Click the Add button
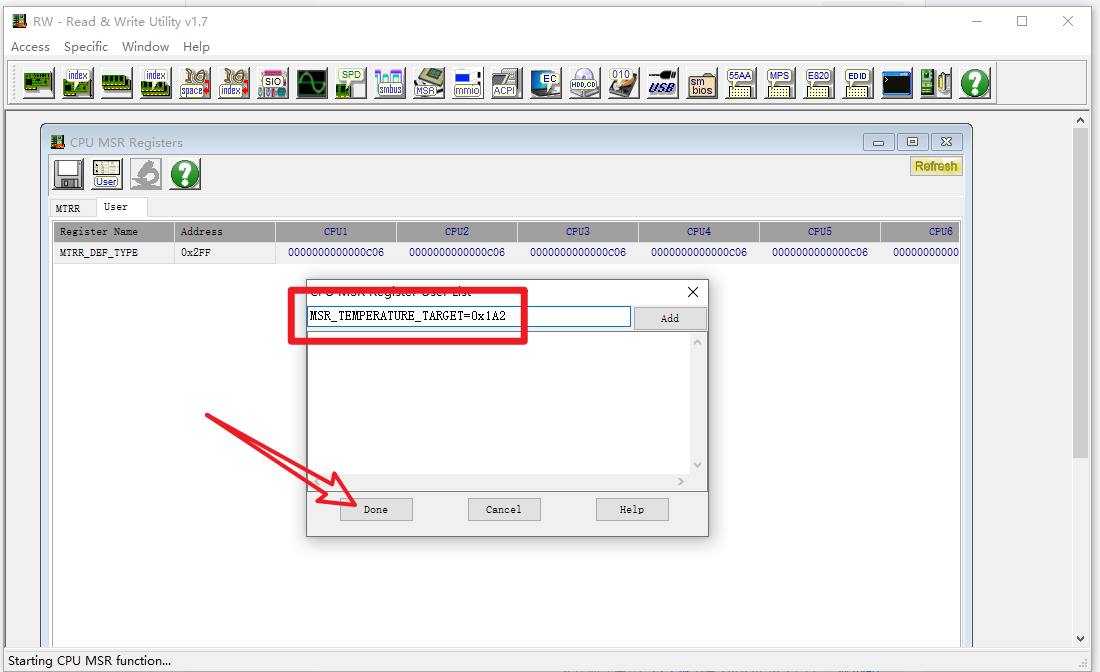Viewport: 1100px width, 672px height. pyautogui.click(x=670, y=318)
